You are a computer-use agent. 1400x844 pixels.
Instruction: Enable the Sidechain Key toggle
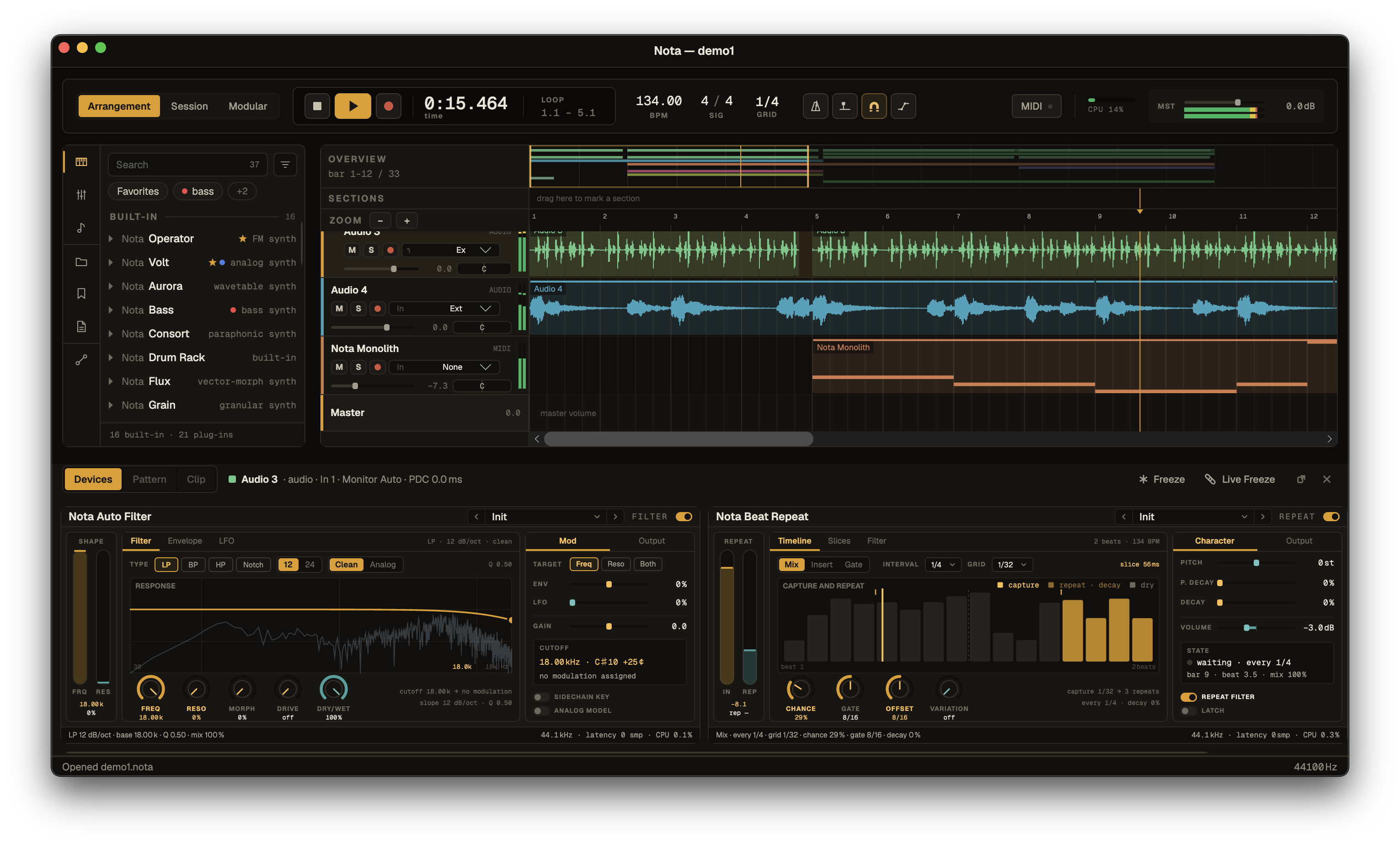click(x=541, y=697)
